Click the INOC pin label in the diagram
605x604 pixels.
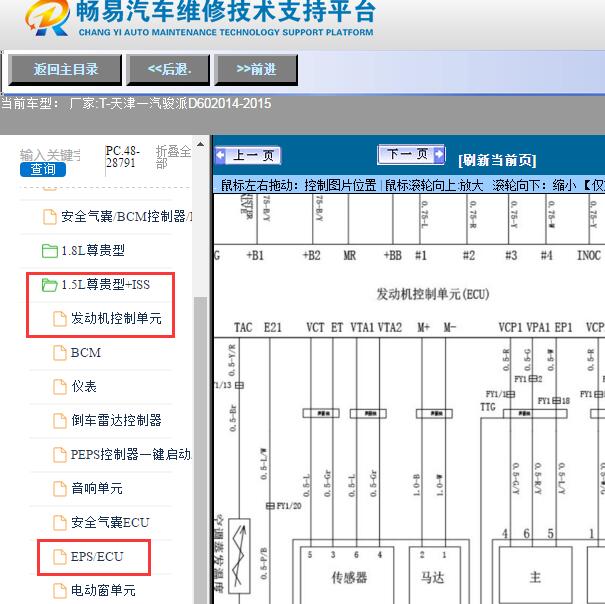click(x=588, y=255)
